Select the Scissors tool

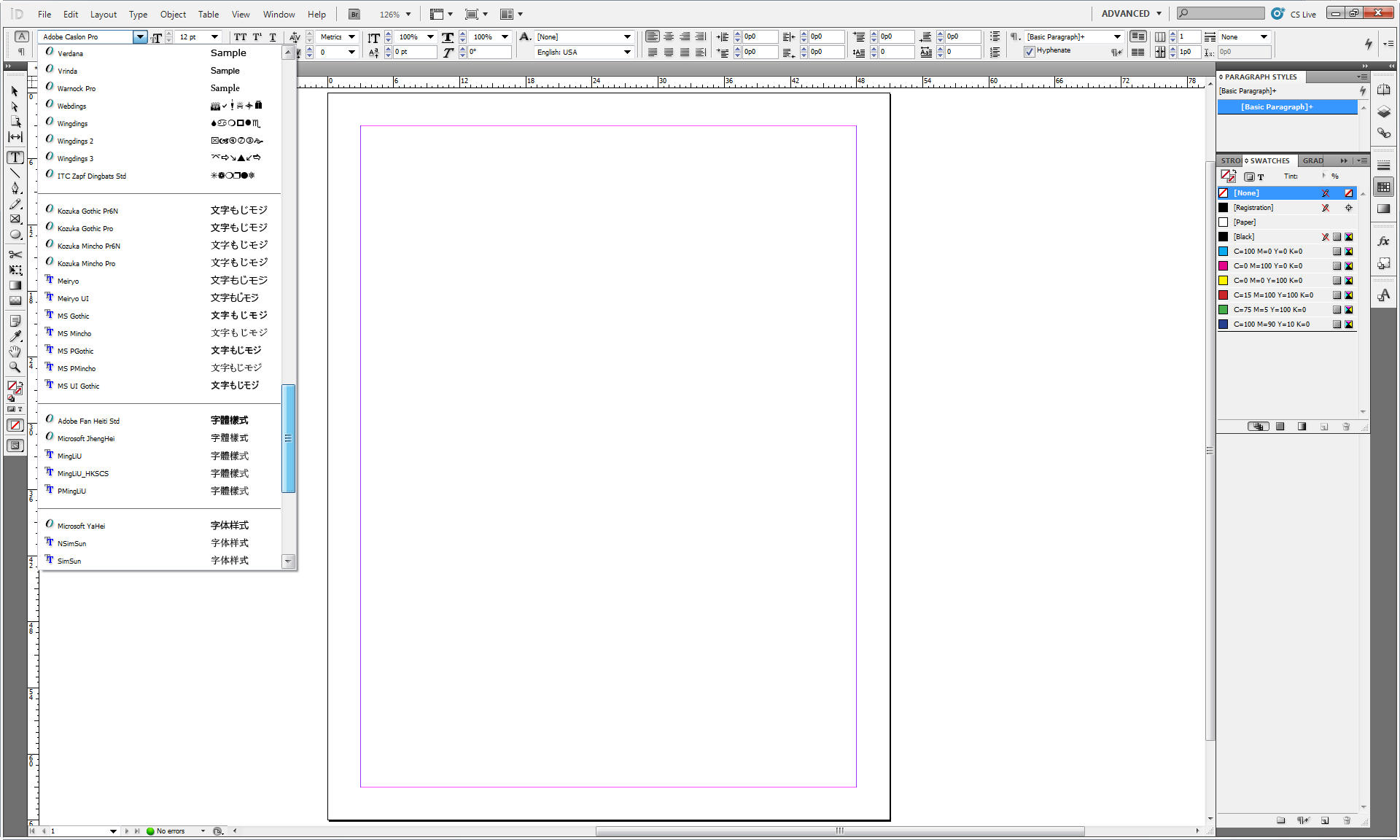pyautogui.click(x=15, y=254)
